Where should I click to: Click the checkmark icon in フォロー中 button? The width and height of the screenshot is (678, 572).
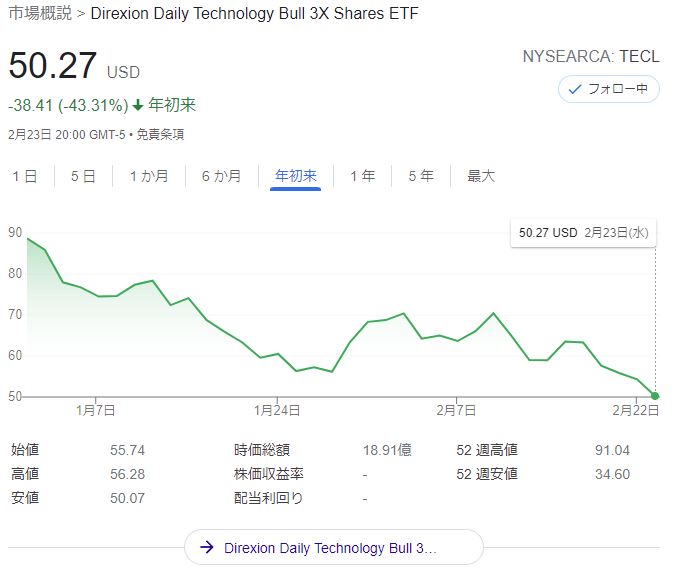point(575,89)
